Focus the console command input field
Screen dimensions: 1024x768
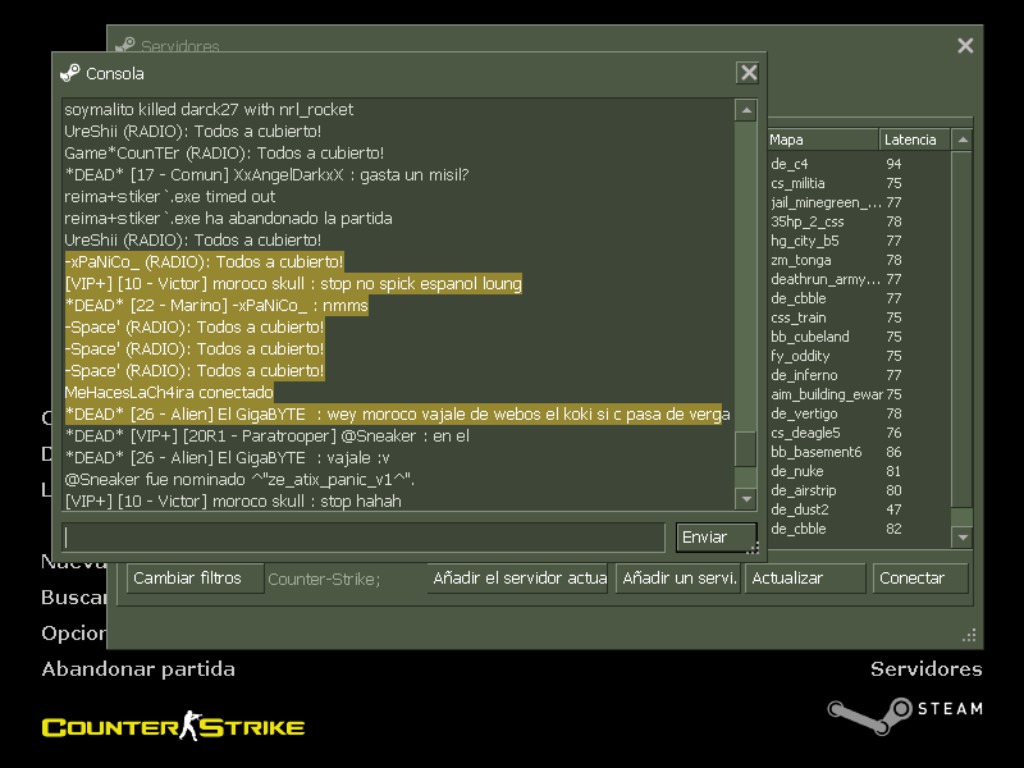[363, 537]
